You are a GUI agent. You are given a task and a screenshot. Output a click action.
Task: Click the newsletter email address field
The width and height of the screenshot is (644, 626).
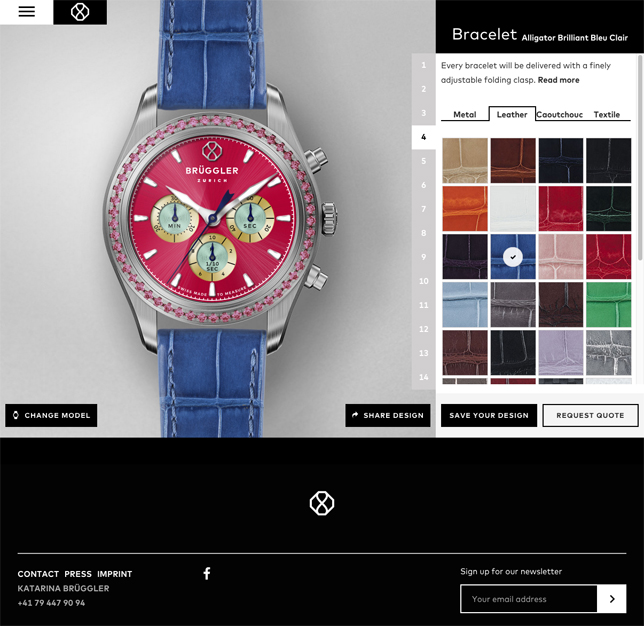click(x=529, y=599)
